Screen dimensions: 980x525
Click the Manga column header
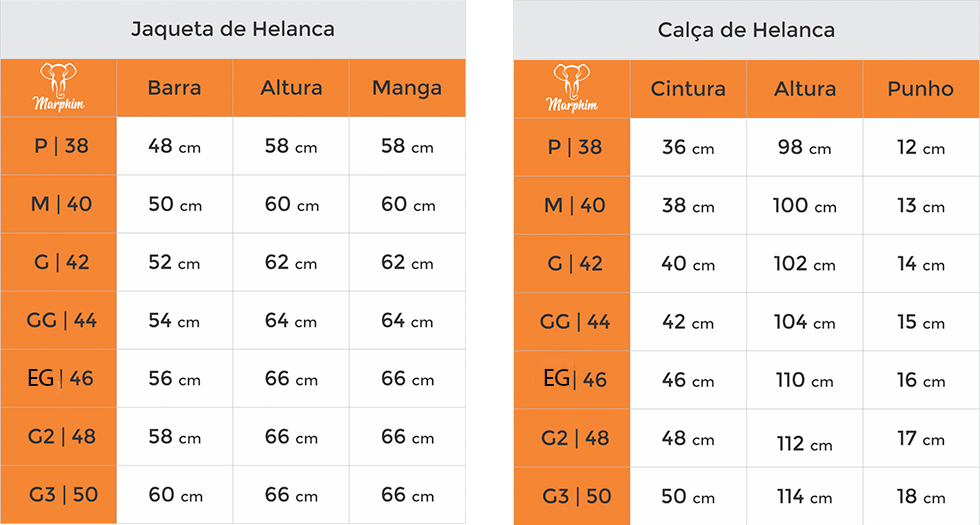click(406, 88)
